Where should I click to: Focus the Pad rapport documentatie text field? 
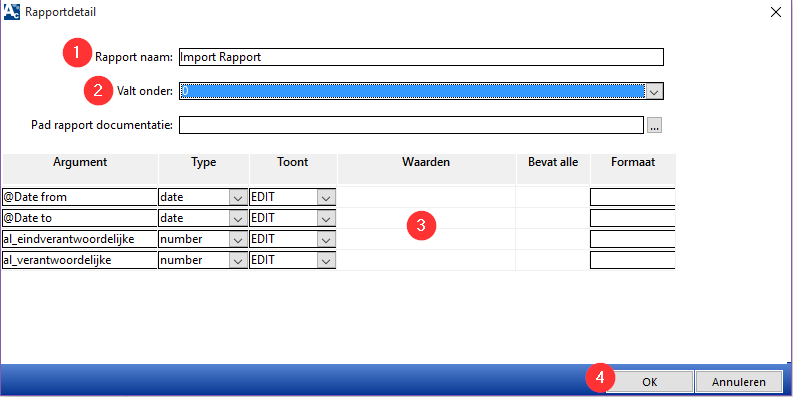pos(411,125)
